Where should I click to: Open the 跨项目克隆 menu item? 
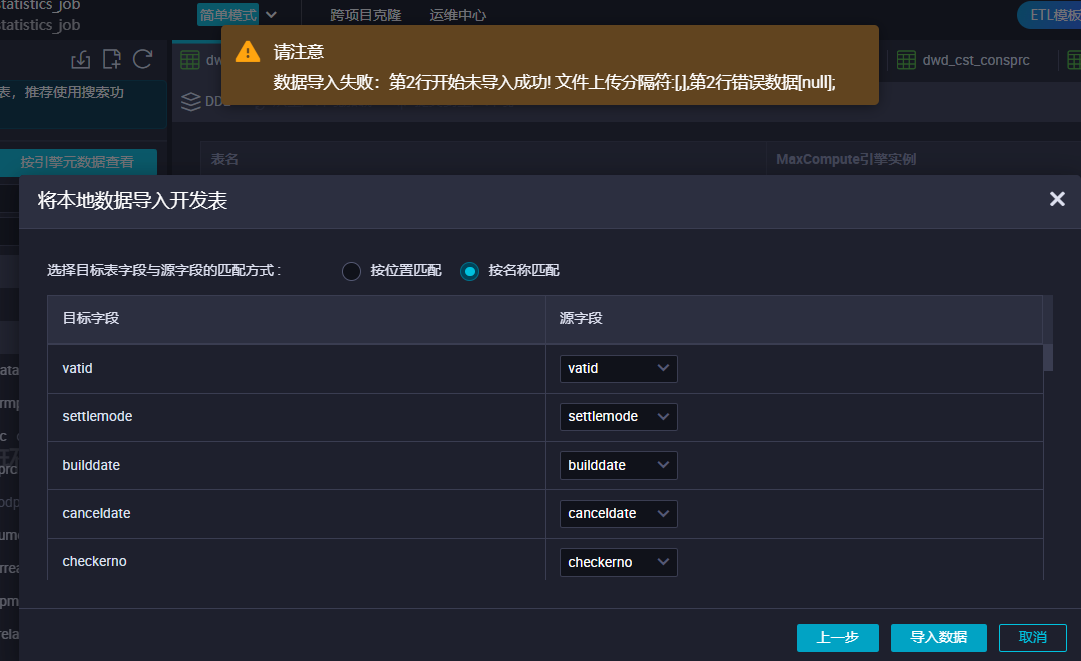[x=365, y=15]
